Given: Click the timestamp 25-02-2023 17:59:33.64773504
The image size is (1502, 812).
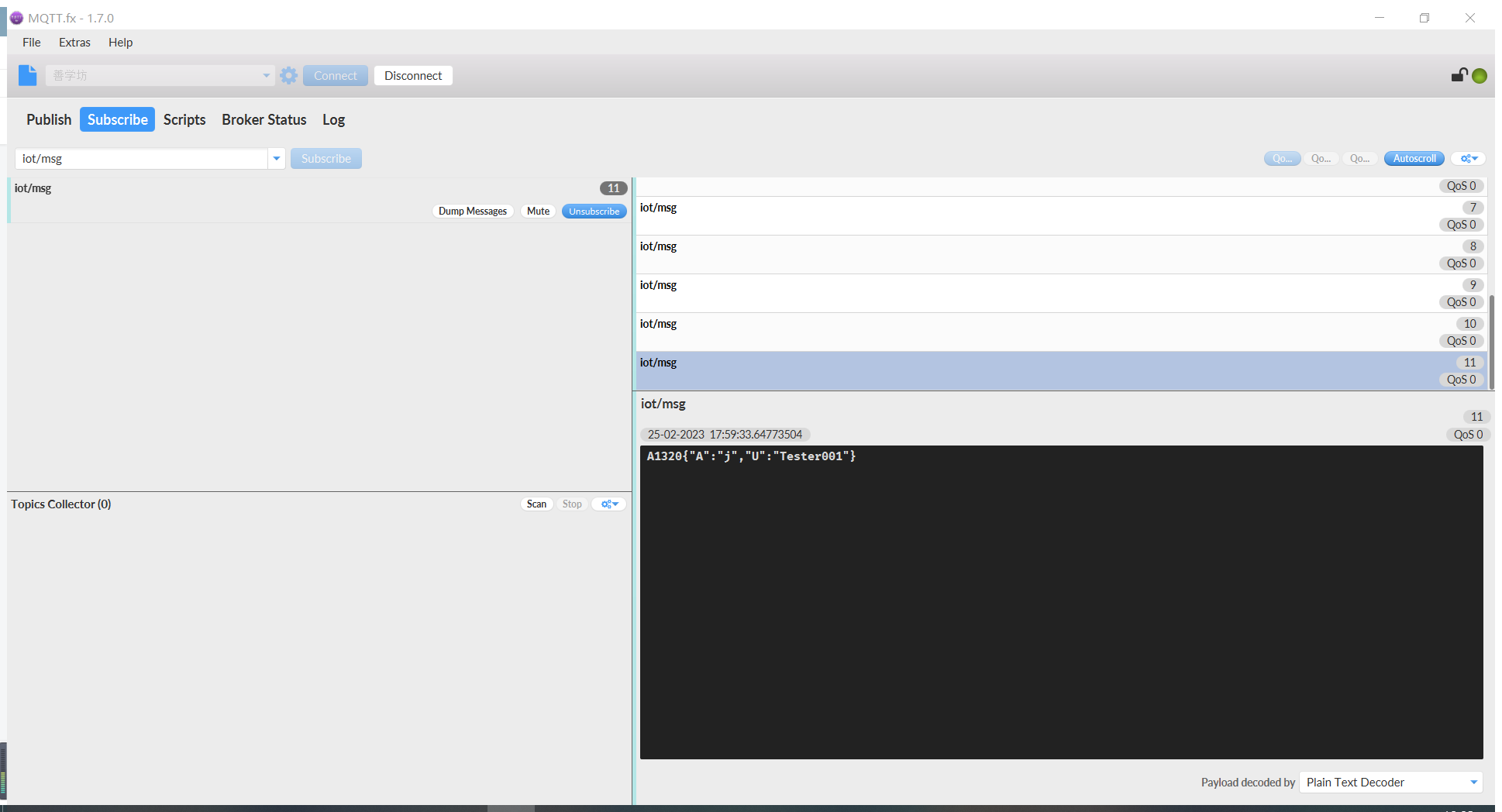Looking at the screenshot, I should coord(725,435).
